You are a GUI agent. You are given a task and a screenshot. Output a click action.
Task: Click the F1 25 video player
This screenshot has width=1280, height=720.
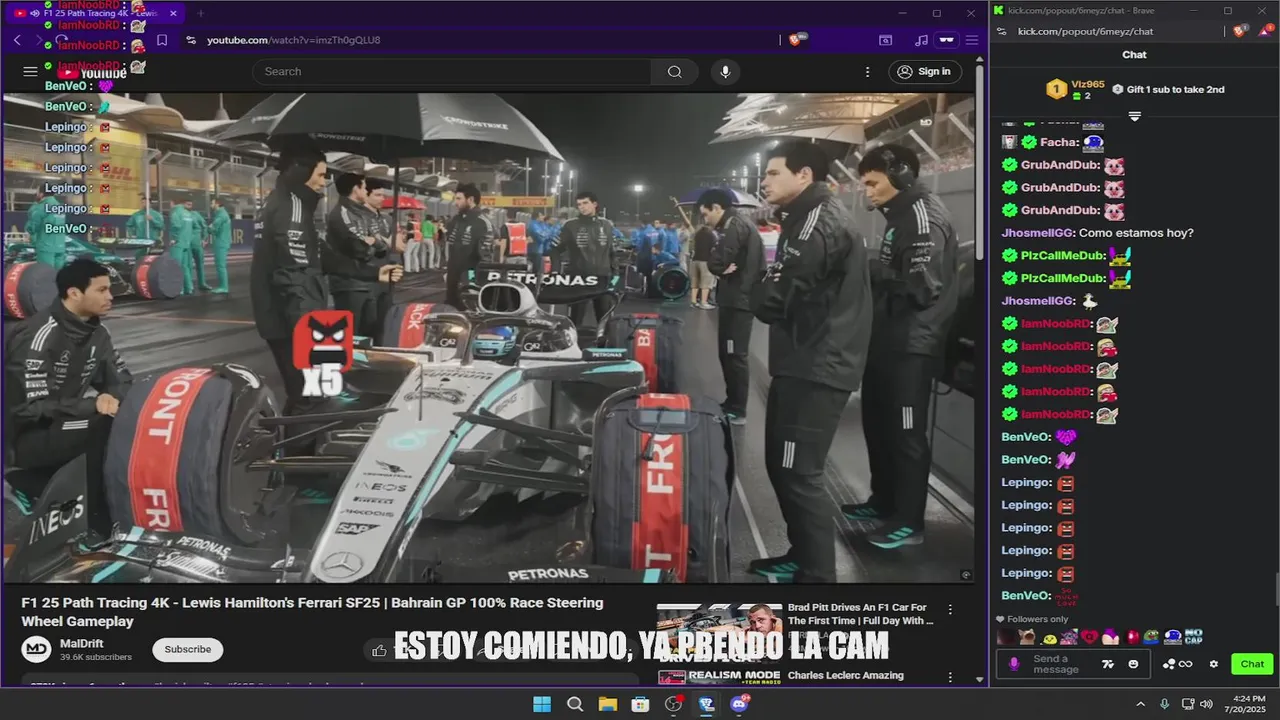(488, 337)
